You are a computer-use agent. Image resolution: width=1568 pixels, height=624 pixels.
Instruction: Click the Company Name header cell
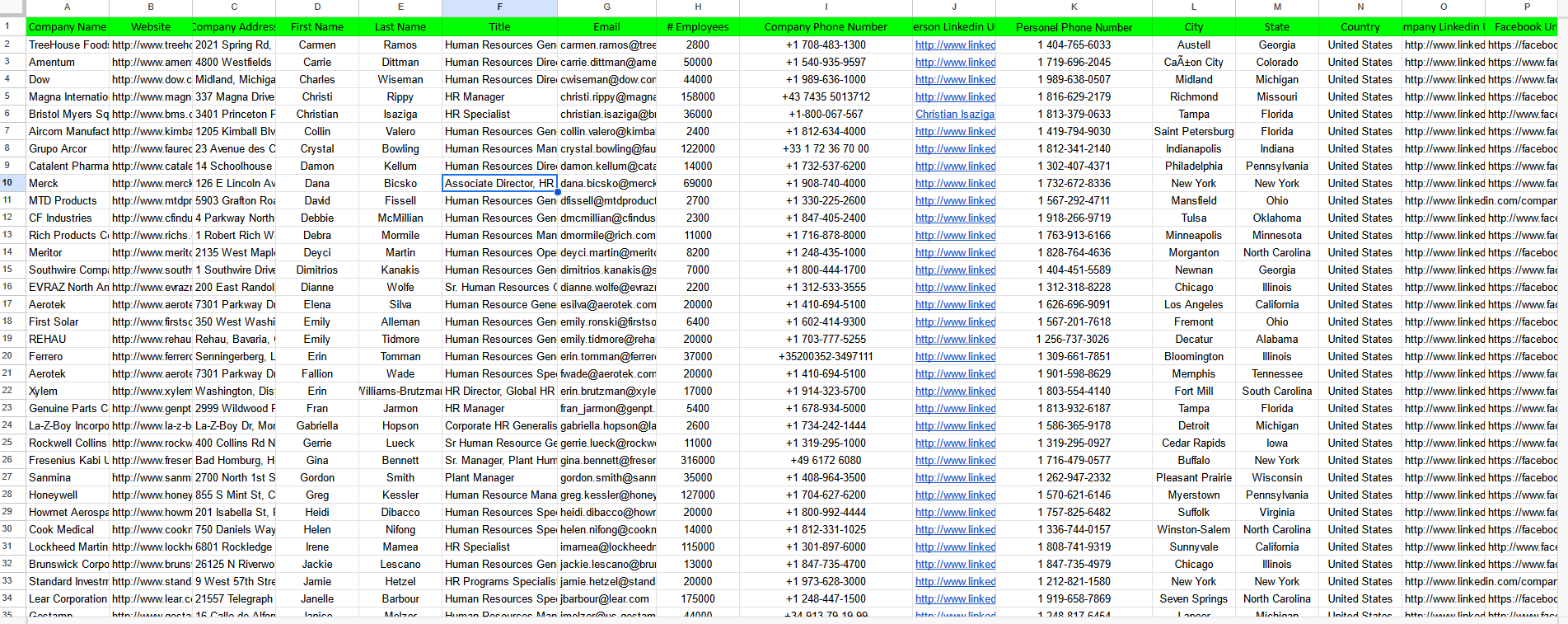68,27
